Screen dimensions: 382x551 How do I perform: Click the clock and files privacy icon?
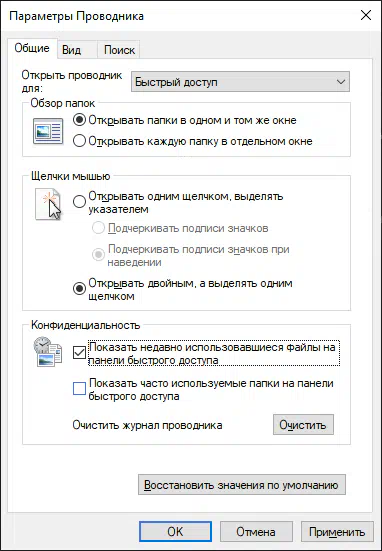pos(48,352)
